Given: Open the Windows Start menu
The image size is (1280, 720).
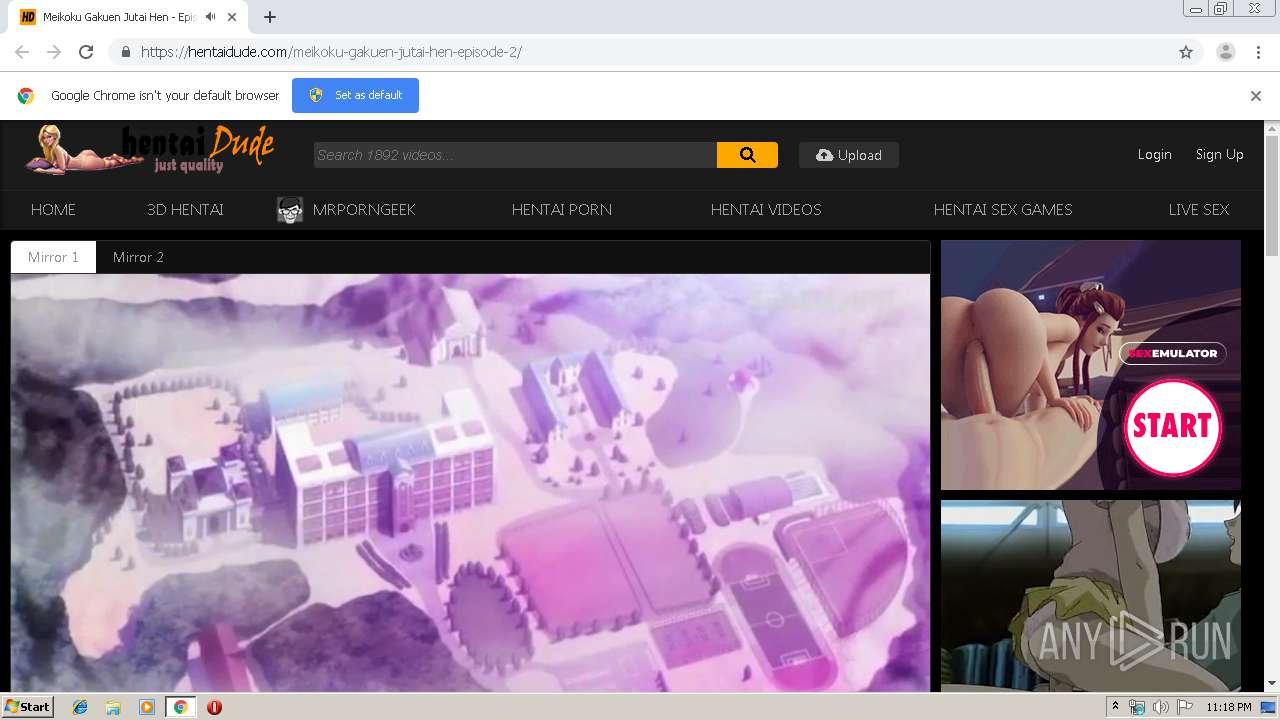Looking at the screenshot, I should pos(27,706).
